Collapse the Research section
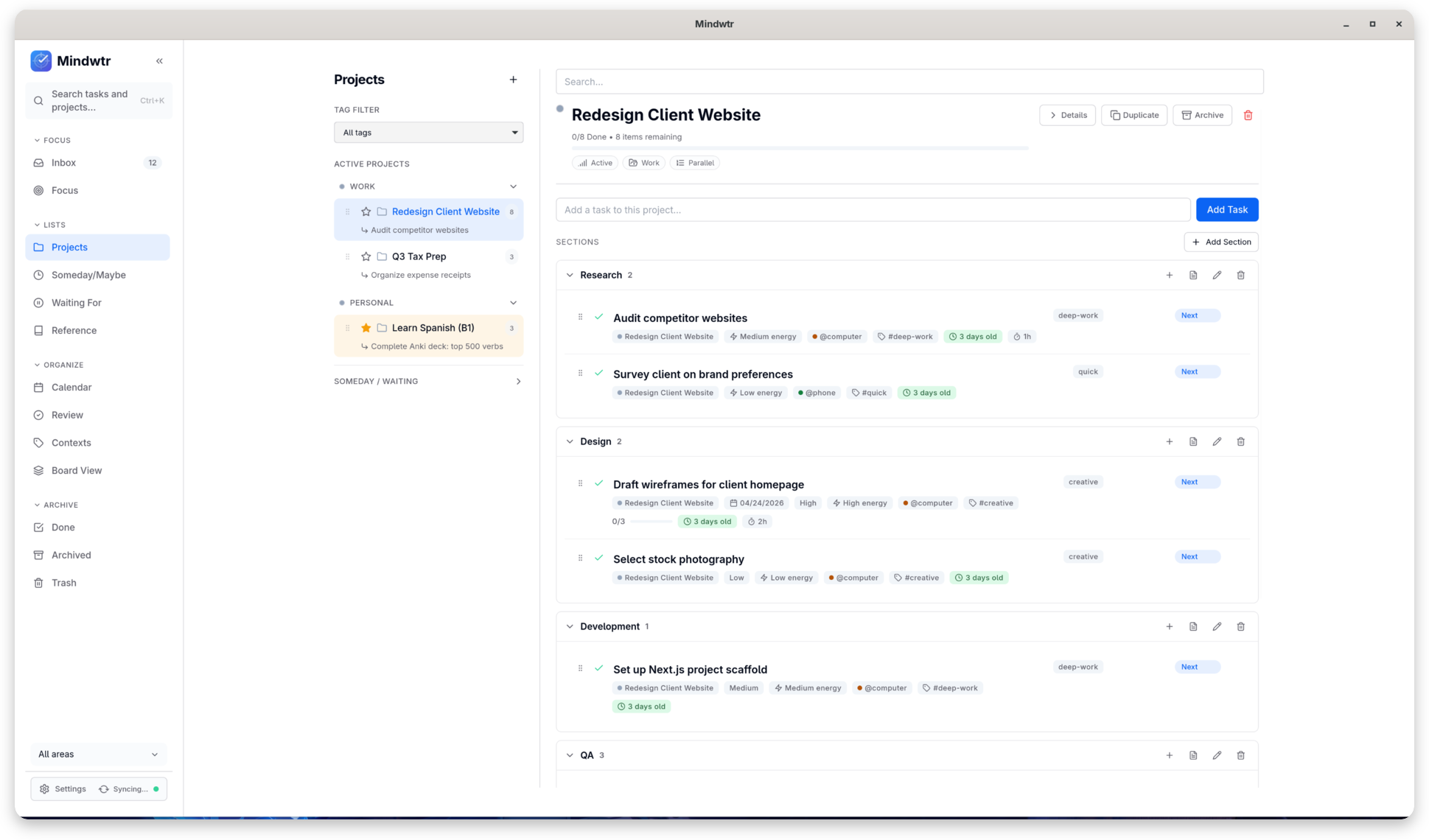 [570, 275]
